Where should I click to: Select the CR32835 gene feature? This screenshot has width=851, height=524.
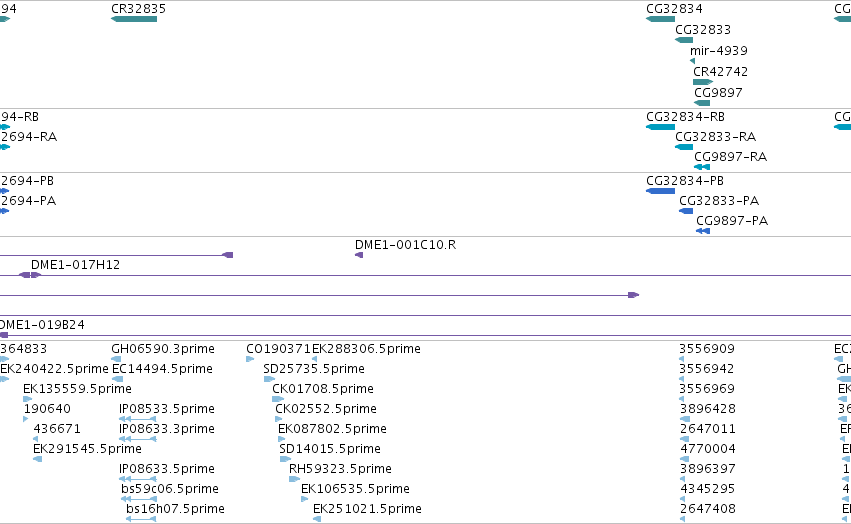(x=134, y=19)
